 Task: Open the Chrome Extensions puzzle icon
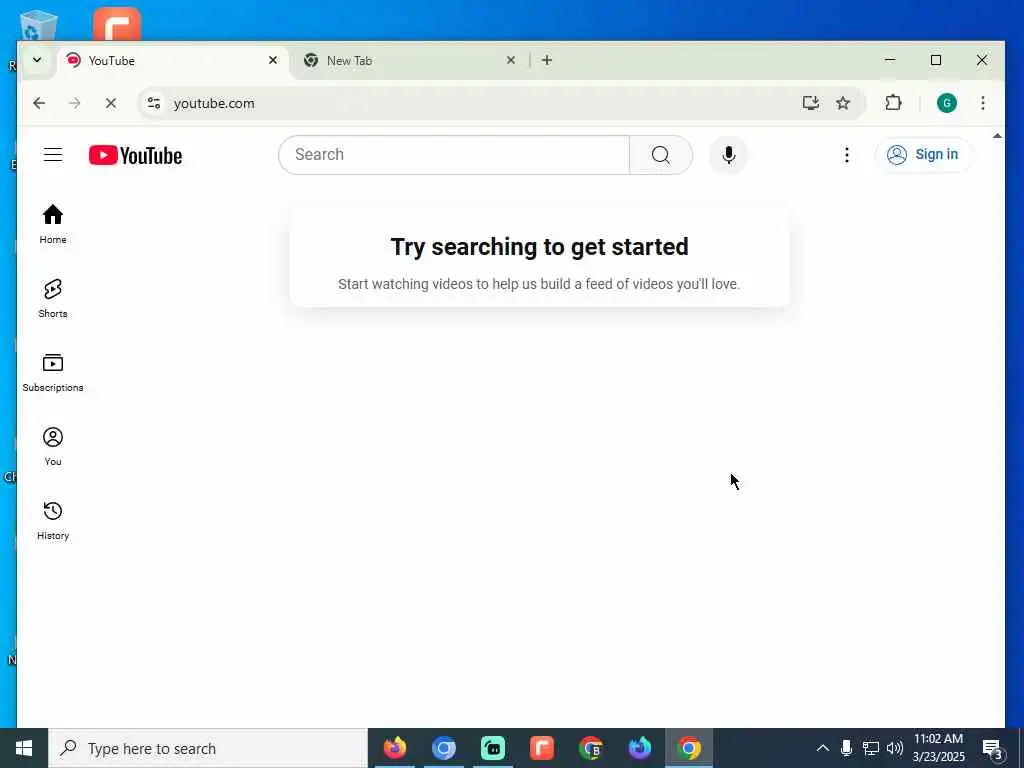[893, 103]
